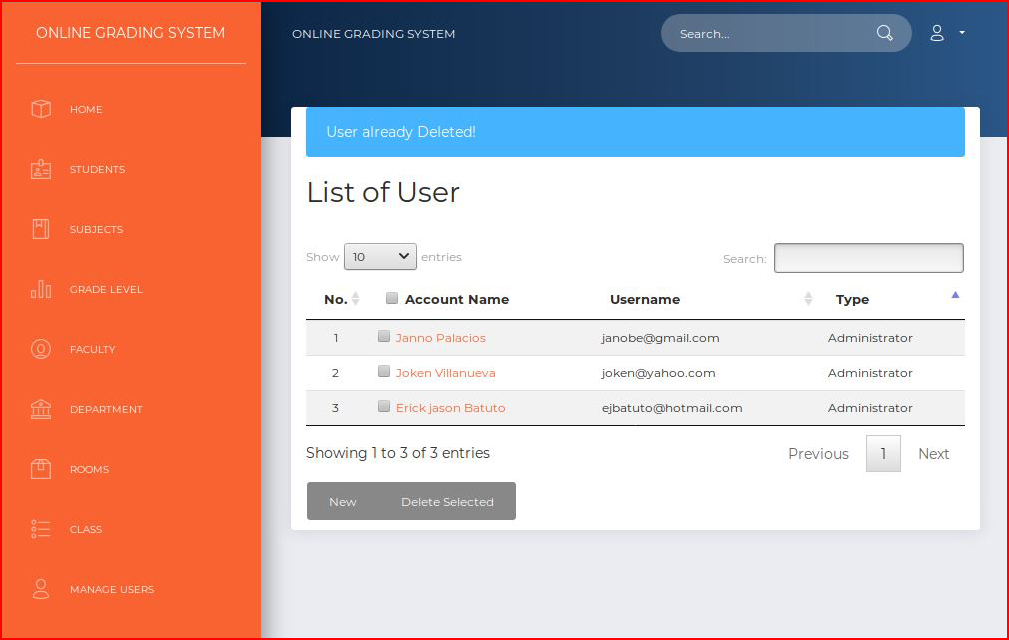Check the box for Erick jason Batuto

click(384, 406)
